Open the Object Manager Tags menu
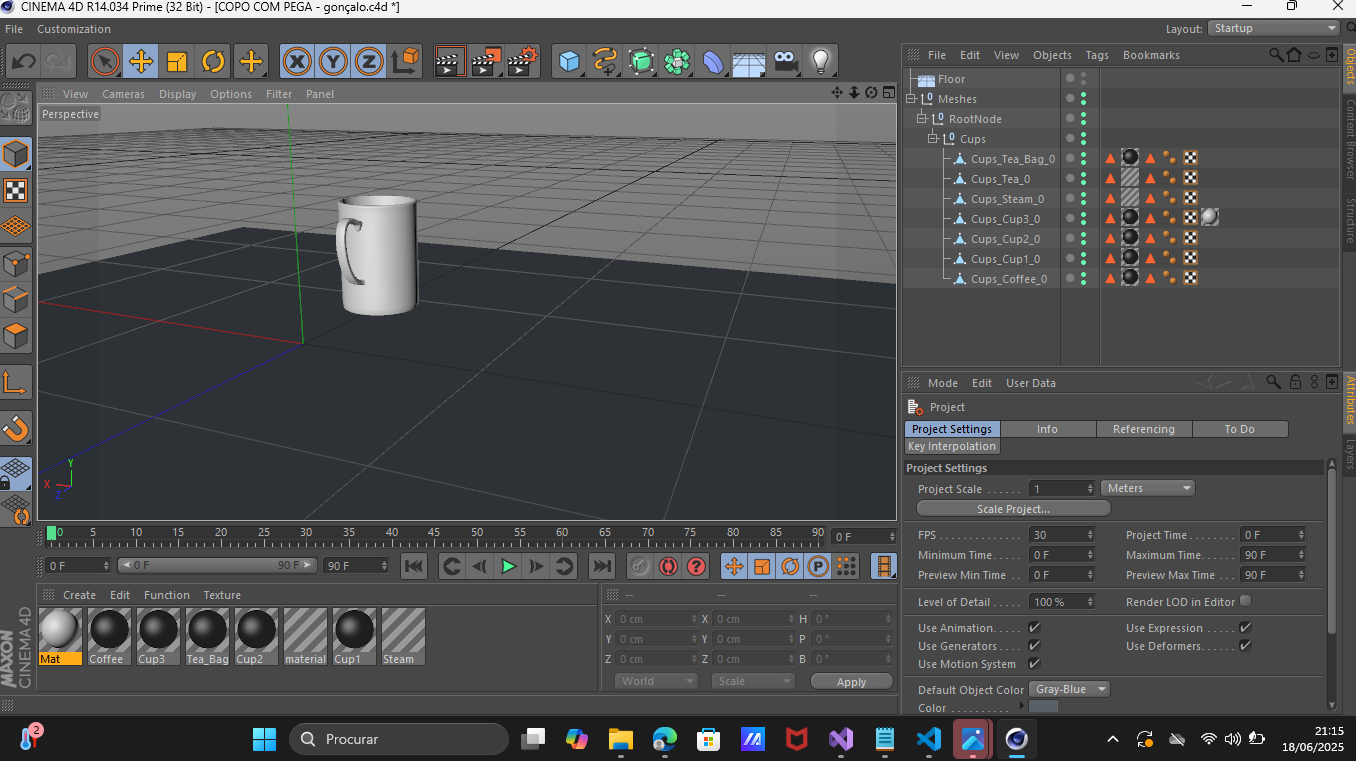 point(1097,55)
